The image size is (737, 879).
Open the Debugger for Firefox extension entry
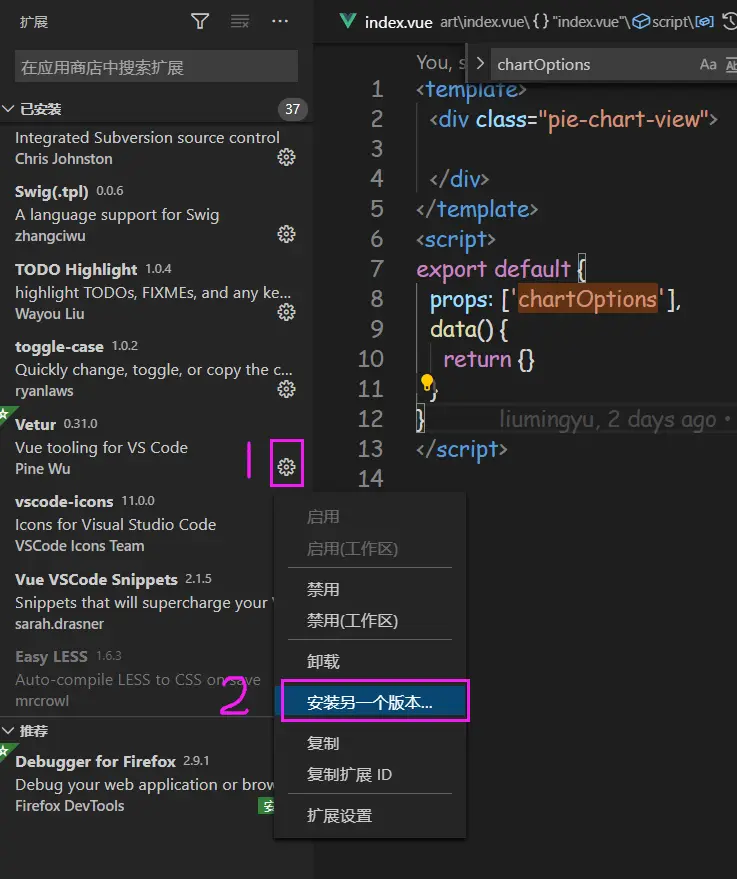point(137,783)
